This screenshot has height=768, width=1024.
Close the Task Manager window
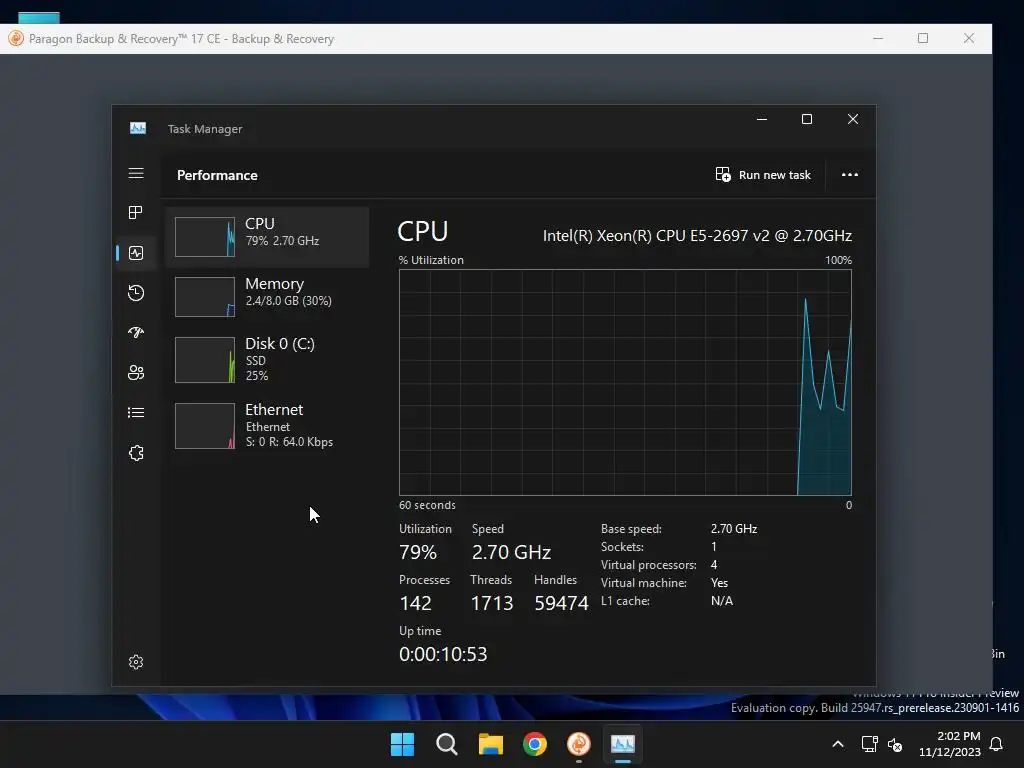[x=853, y=120]
